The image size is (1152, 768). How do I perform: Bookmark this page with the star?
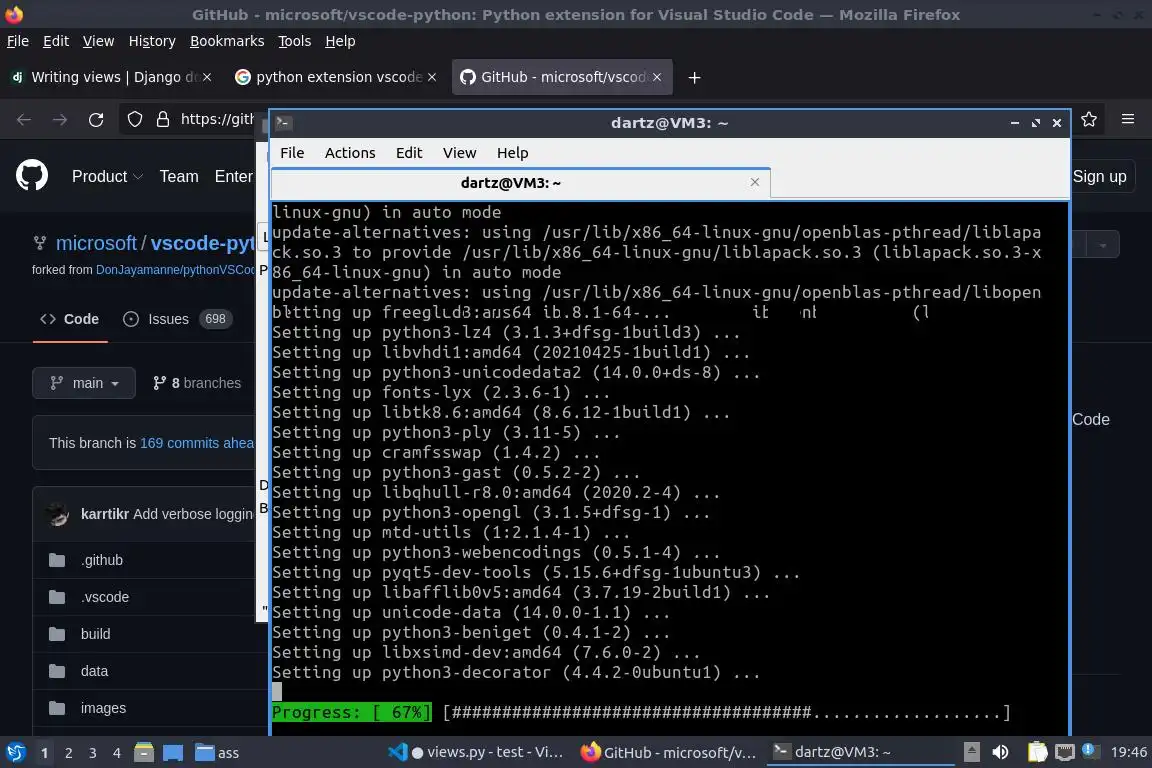pyautogui.click(x=1089, y=119)
